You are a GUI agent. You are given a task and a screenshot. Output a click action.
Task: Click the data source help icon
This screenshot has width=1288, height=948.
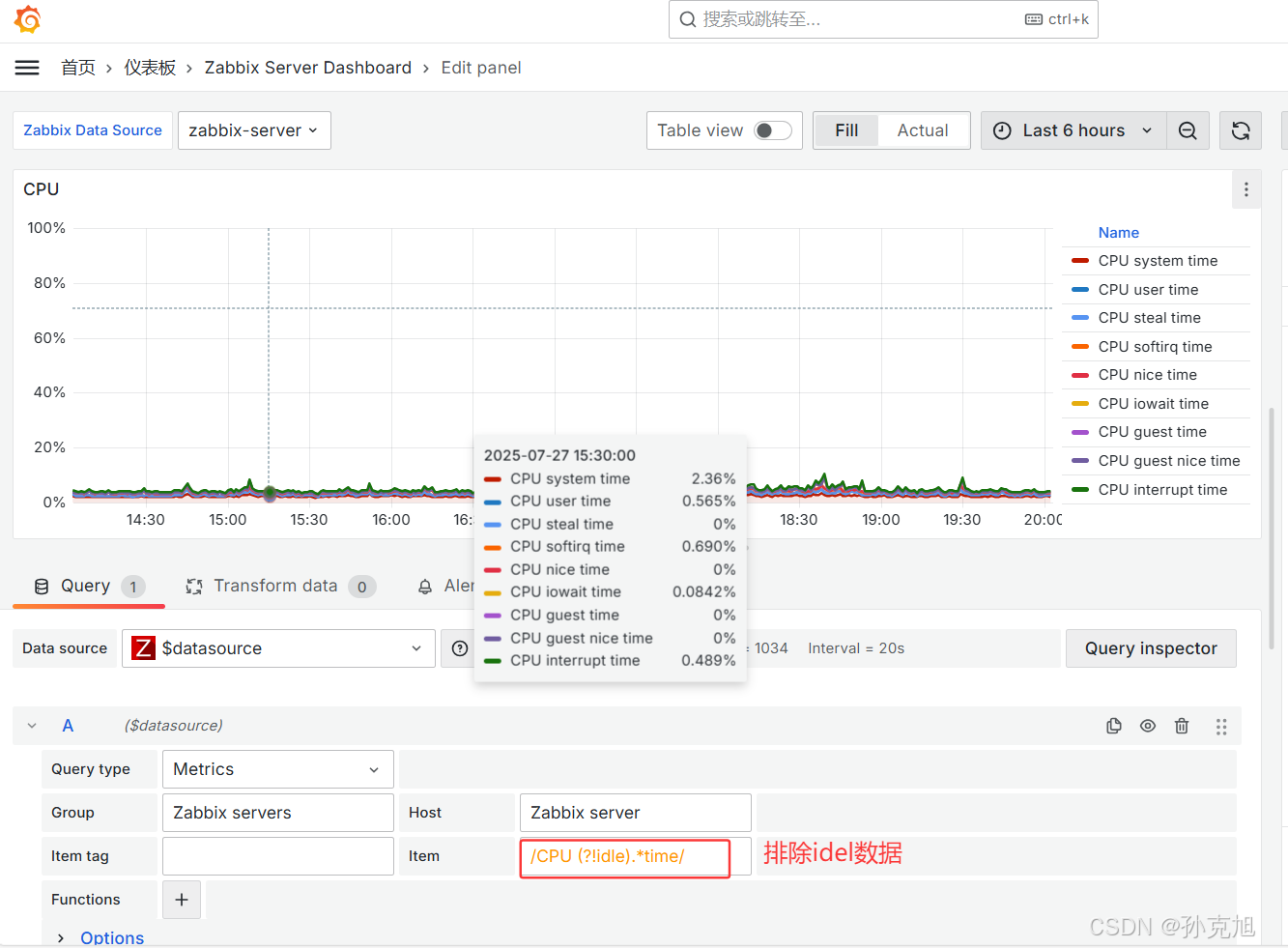coord(460,648)
